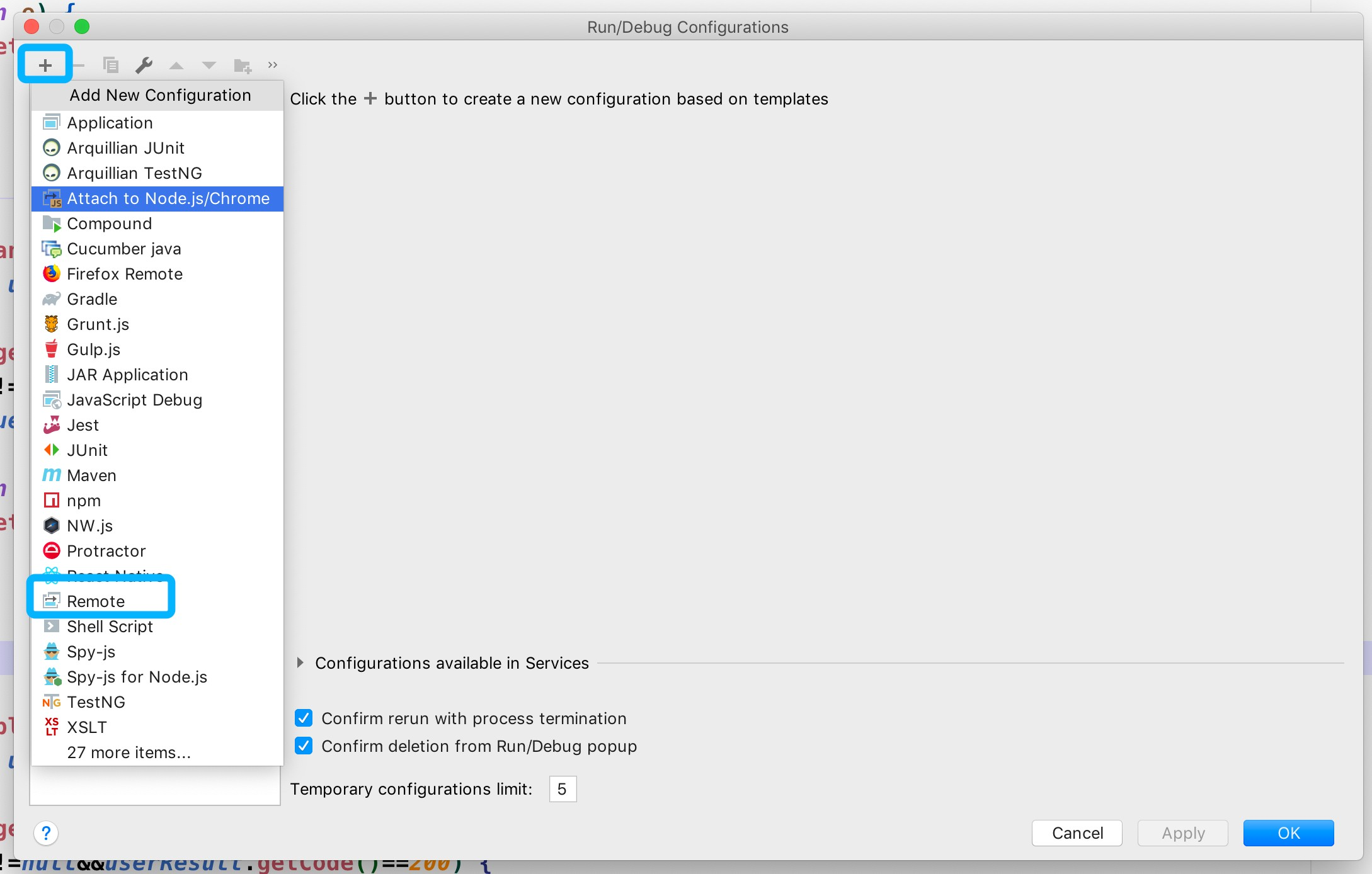Click the wrench Edit Templates icon
Screen dimensions: 1372x874
pos(144,65)
